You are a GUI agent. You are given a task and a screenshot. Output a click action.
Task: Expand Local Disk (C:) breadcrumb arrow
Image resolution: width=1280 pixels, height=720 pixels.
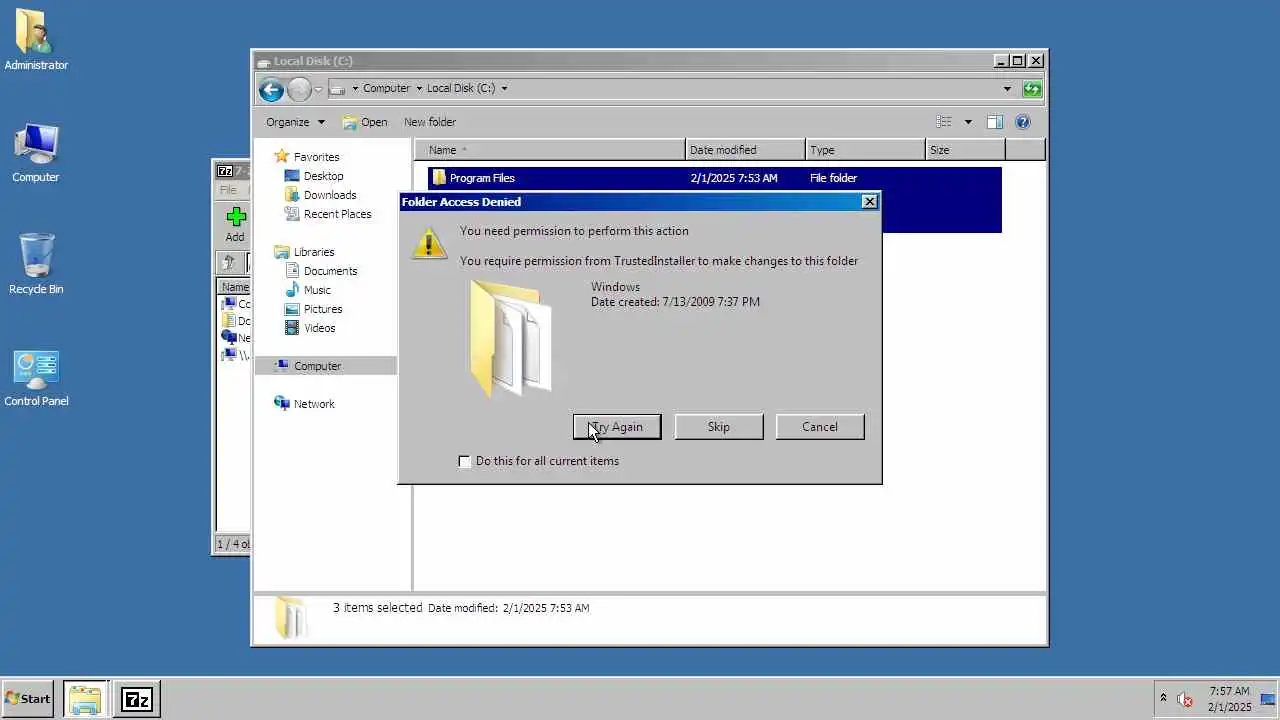(x=504, y=89)
